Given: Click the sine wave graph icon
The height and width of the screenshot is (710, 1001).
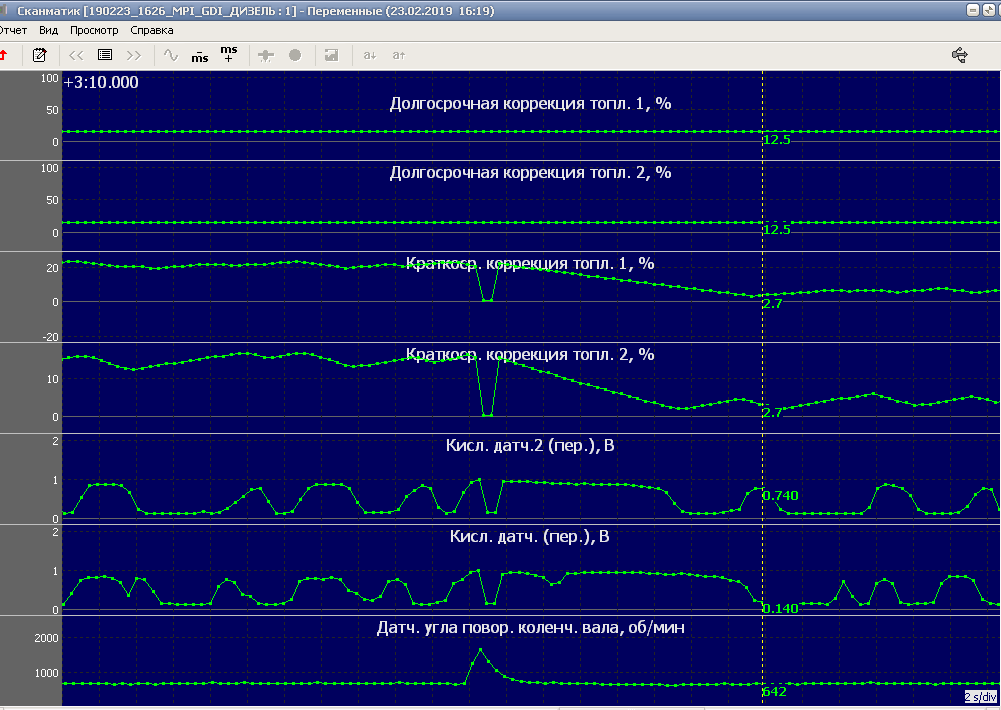Looking at the screenshot, I should (171, 55).
